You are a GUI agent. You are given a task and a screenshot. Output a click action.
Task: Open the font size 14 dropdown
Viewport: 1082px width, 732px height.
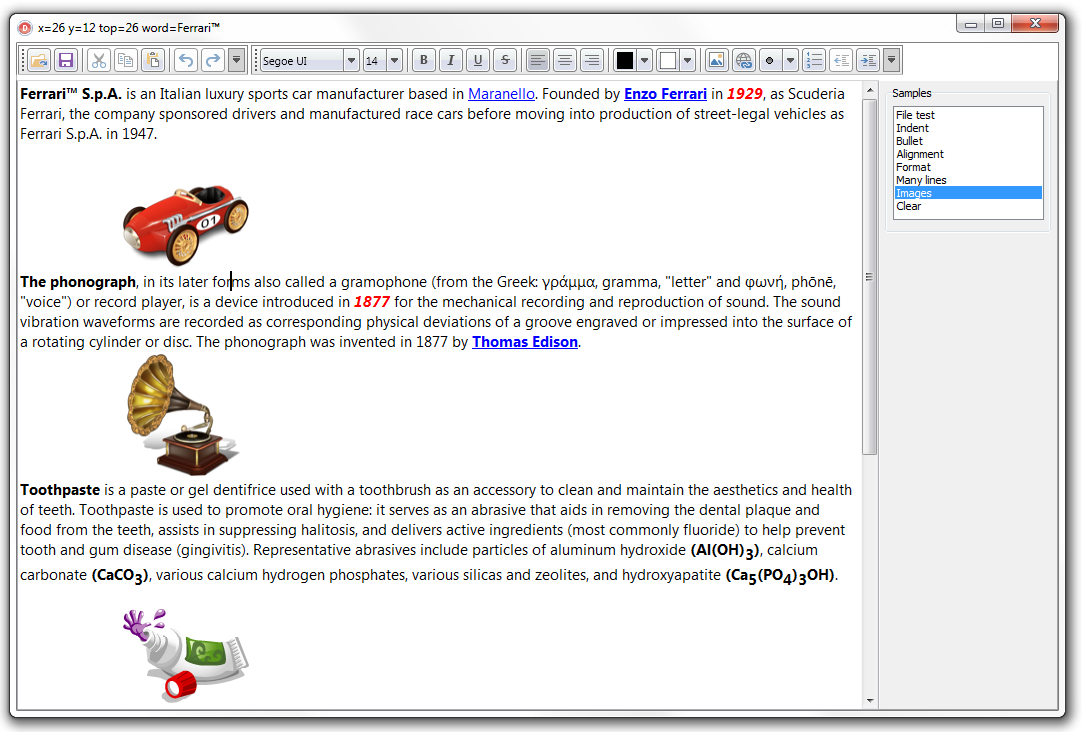click(394, 61)
